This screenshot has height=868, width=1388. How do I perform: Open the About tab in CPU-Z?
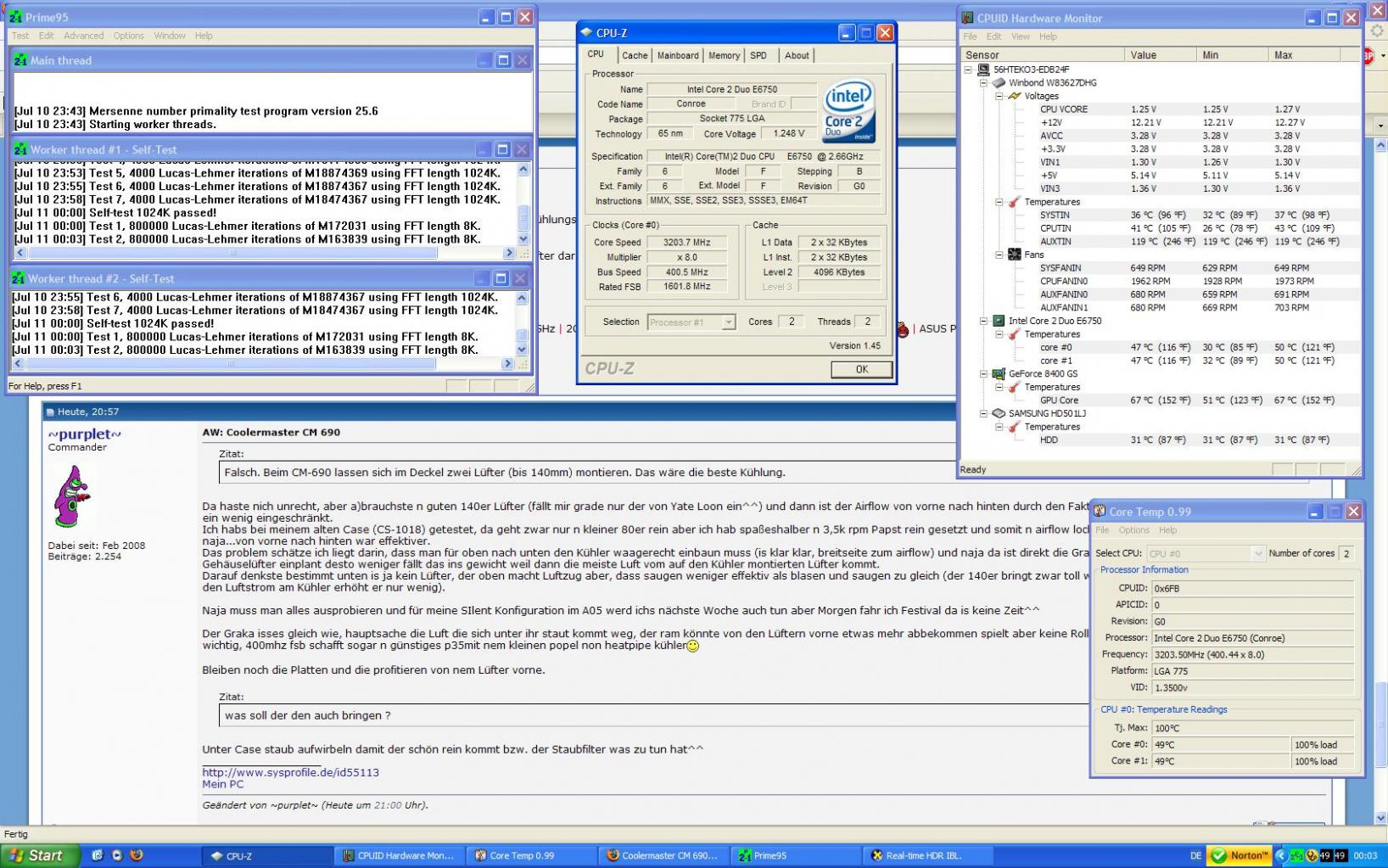(x=797, y=55)
